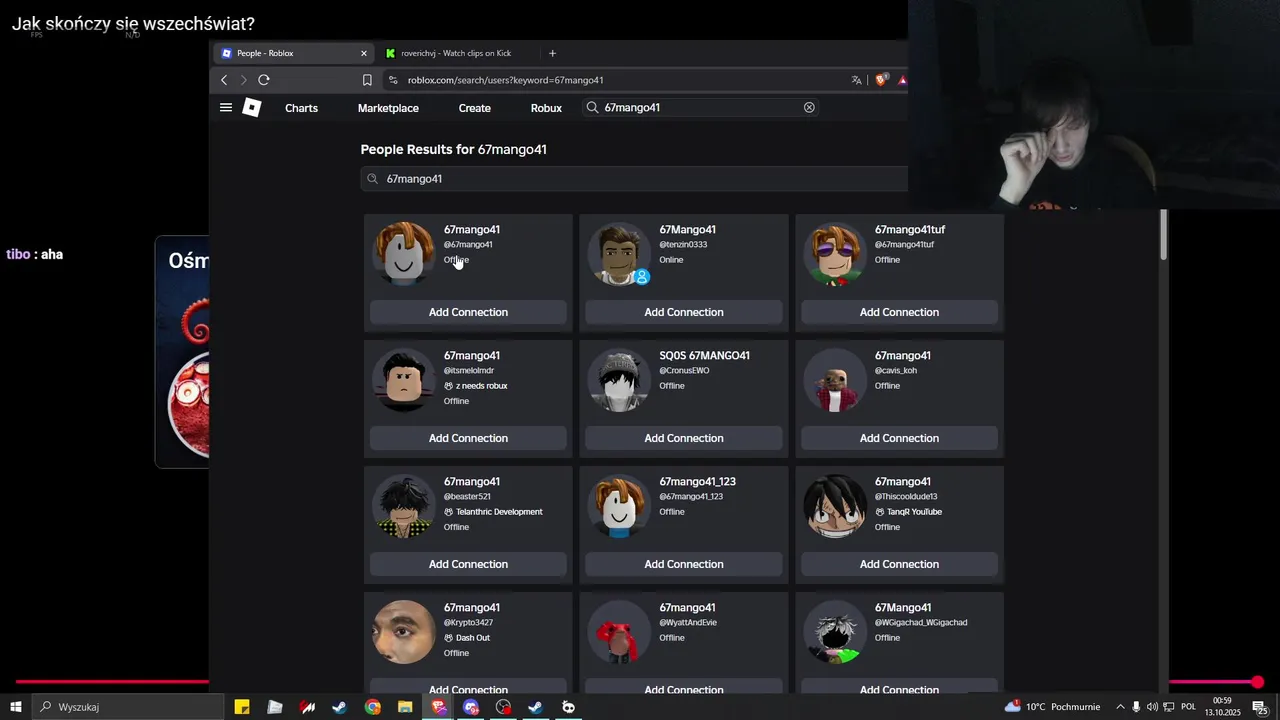
Task: Open a new browser tab
Action: [x=552, y=53]
